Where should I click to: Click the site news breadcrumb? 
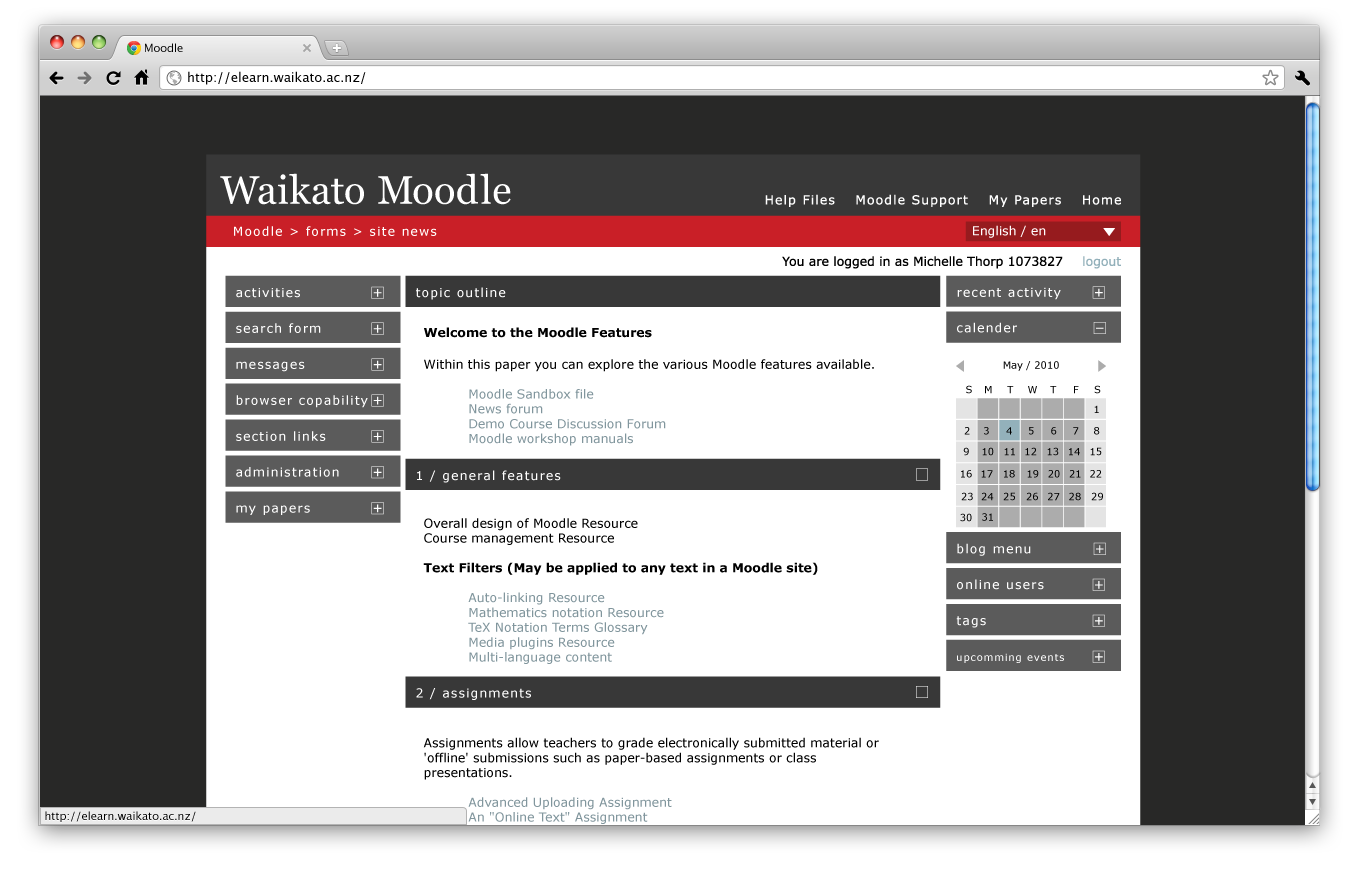pyautogui.click(x=403, y=231)
